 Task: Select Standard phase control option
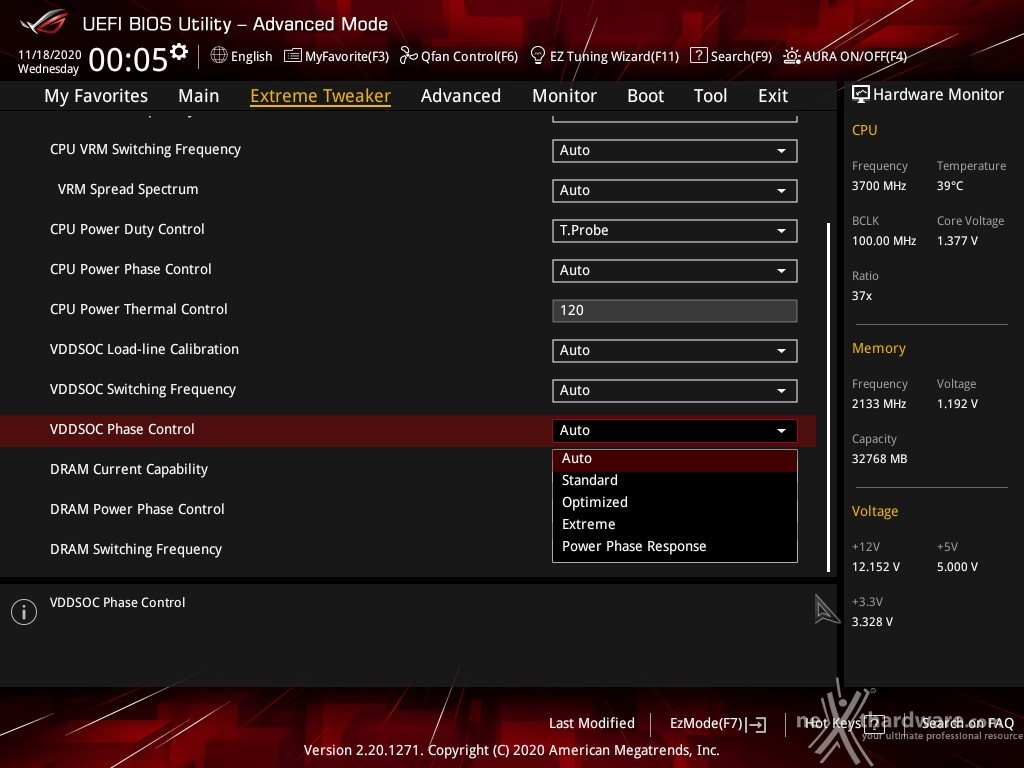675,481
